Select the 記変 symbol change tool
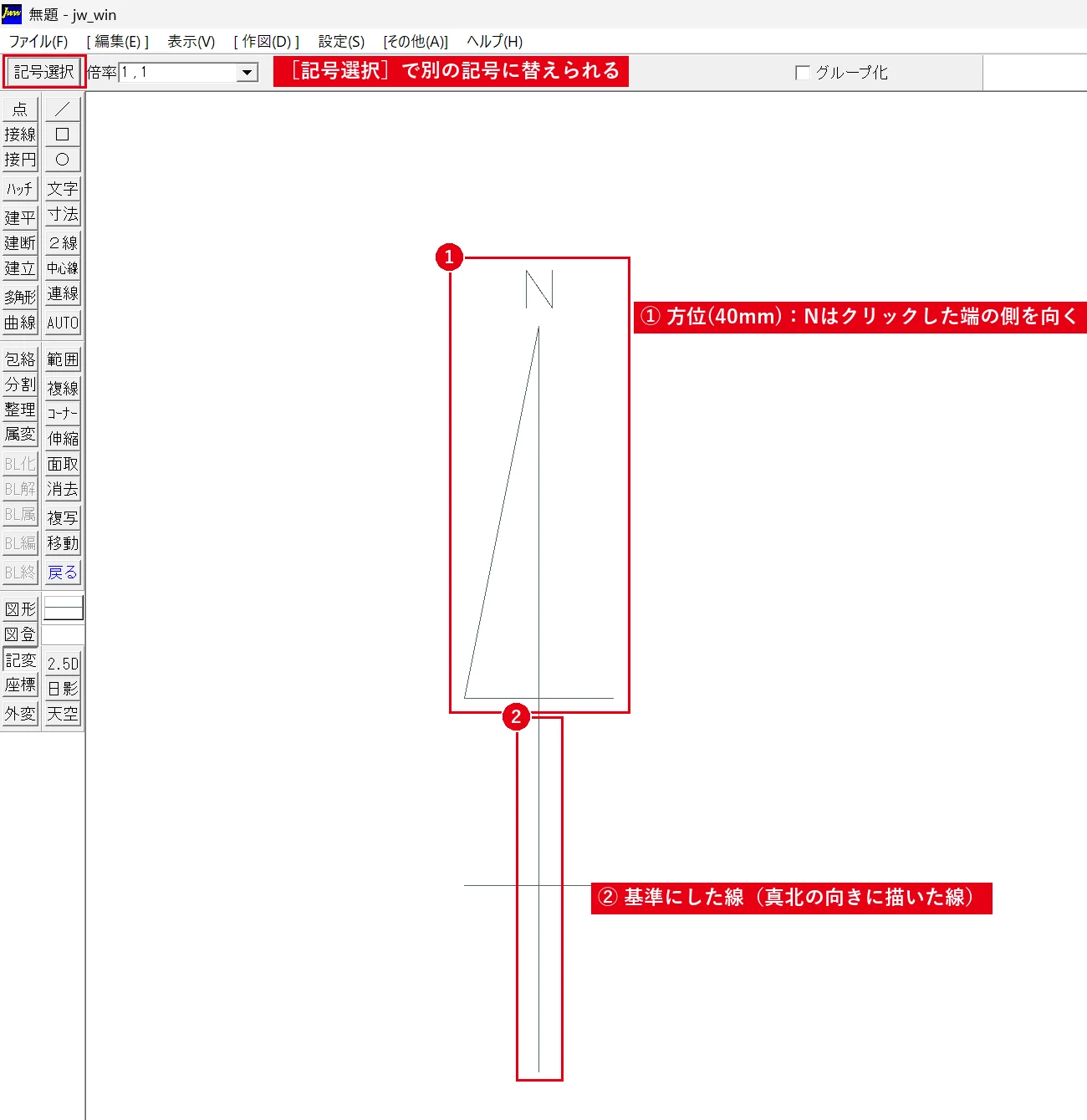Image resolution: width=1087 pixels, height=1120 pixels. [20, 659]
